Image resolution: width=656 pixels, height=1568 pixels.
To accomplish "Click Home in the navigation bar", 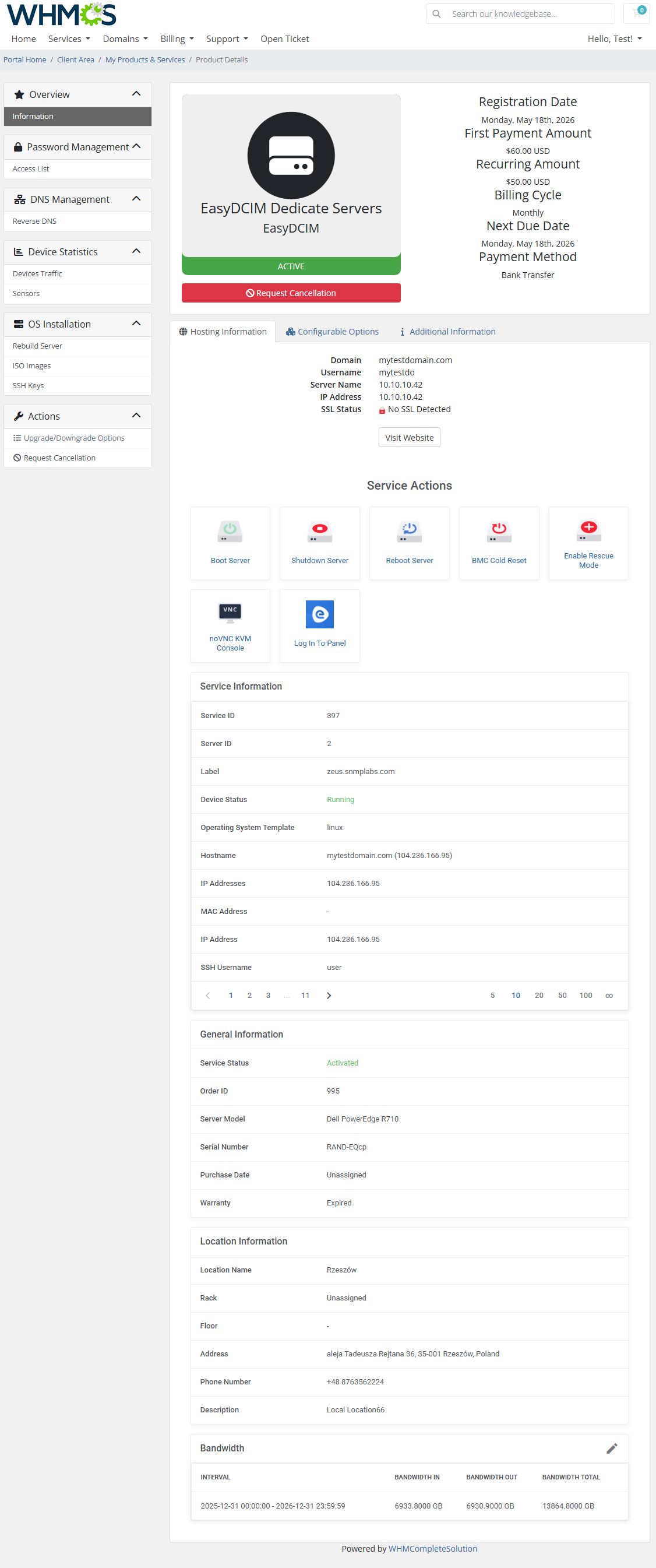I will pos(24,38).
